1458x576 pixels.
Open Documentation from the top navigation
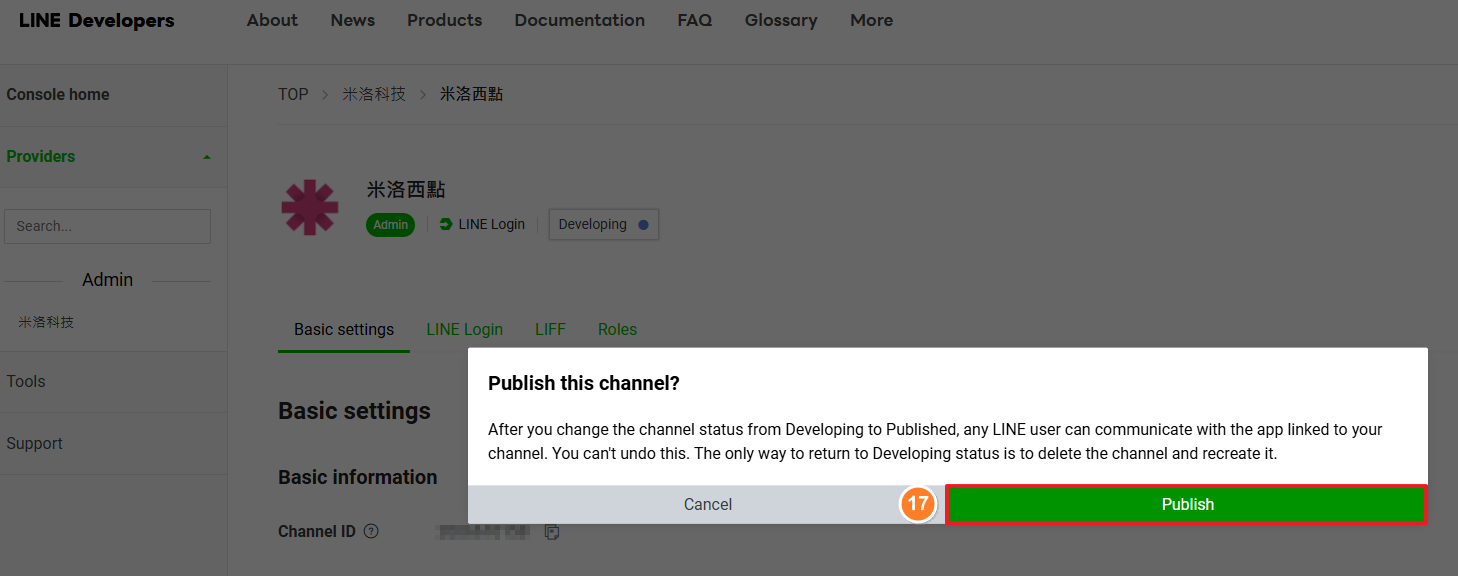coord(579,20)
